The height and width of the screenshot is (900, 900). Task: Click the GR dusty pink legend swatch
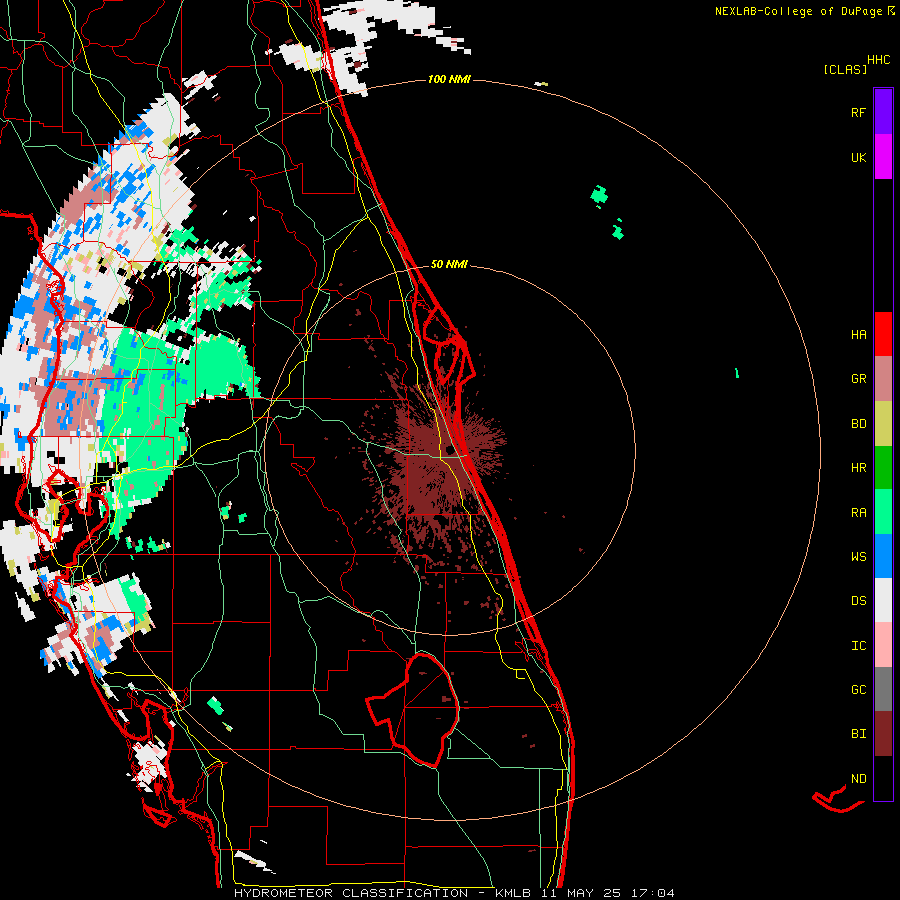(883, 379)
